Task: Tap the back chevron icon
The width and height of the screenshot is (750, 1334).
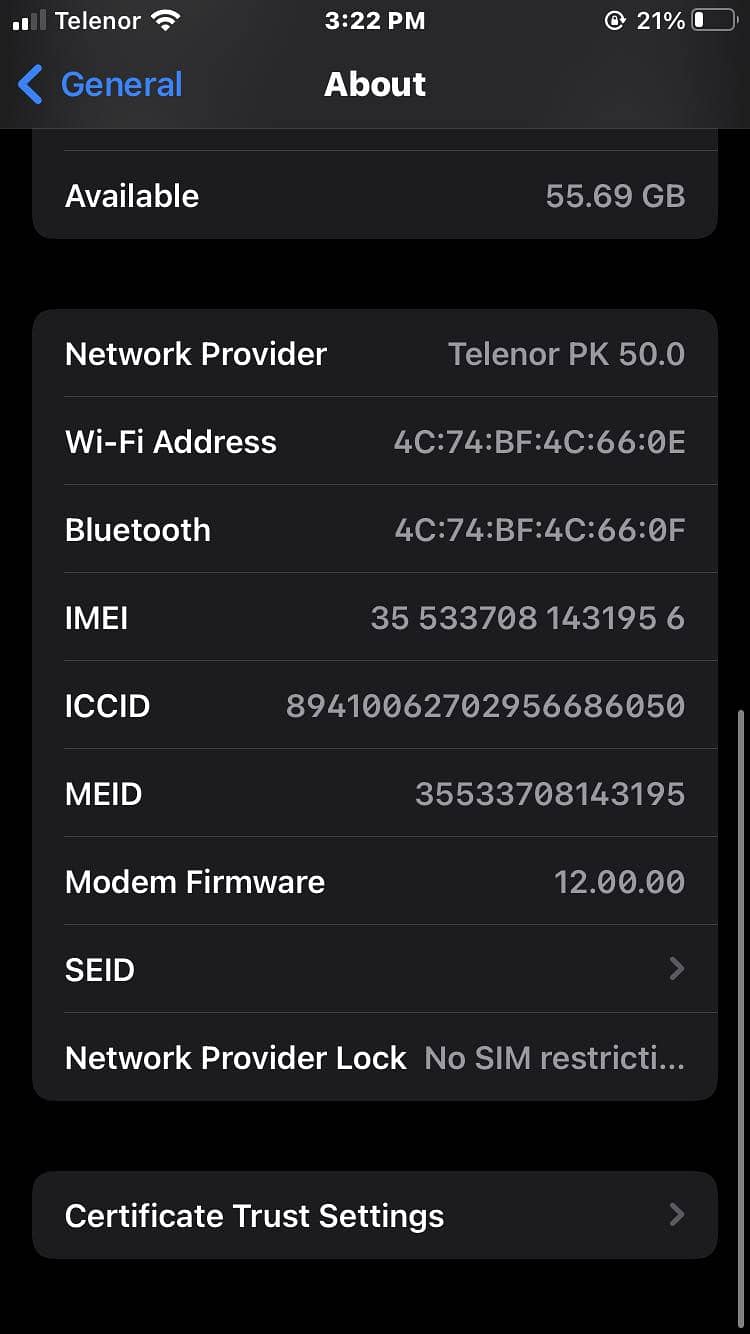Action: 31,85
